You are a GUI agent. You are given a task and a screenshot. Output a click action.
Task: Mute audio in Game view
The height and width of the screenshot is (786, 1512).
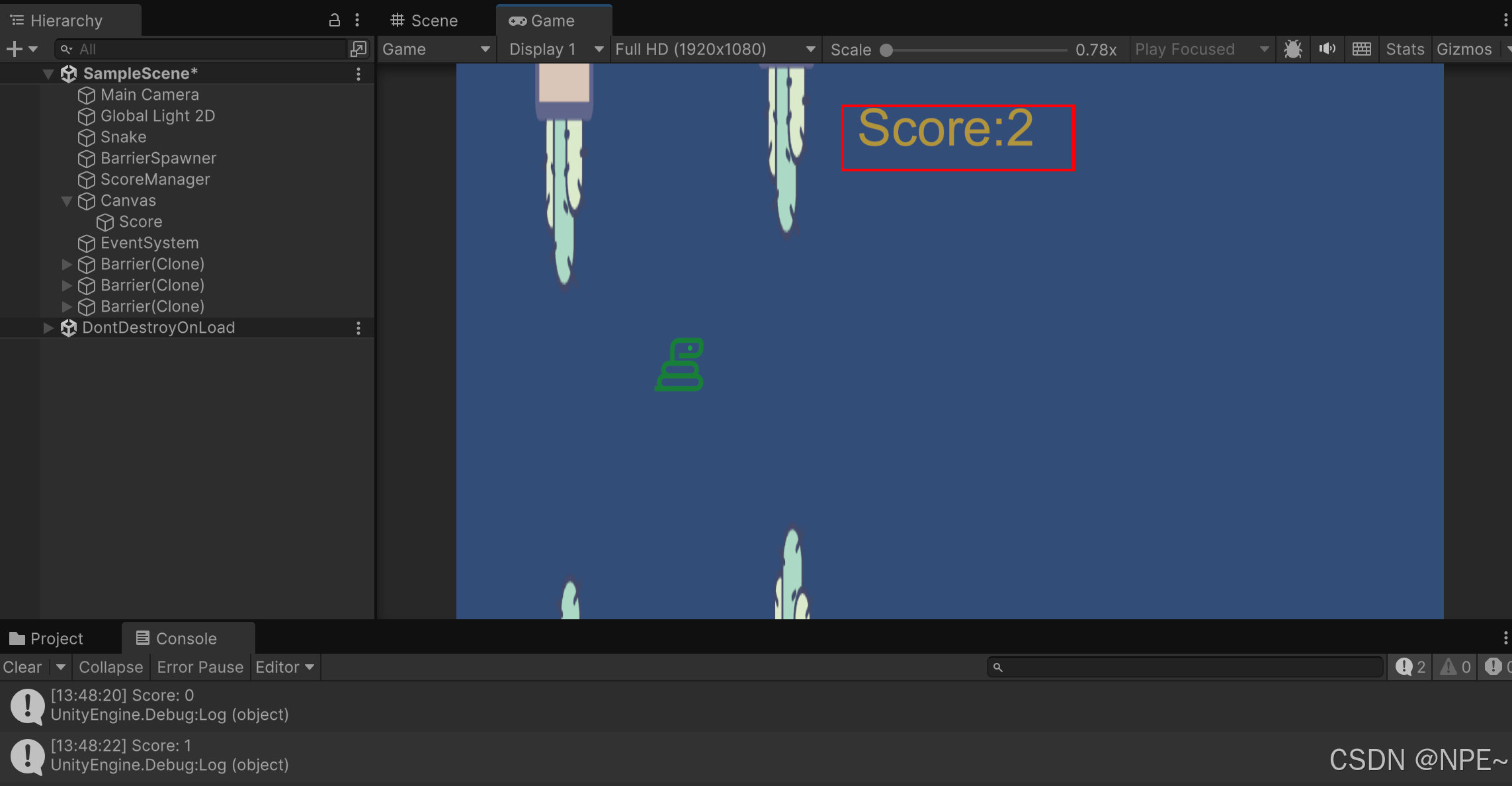pos(1327,49)
